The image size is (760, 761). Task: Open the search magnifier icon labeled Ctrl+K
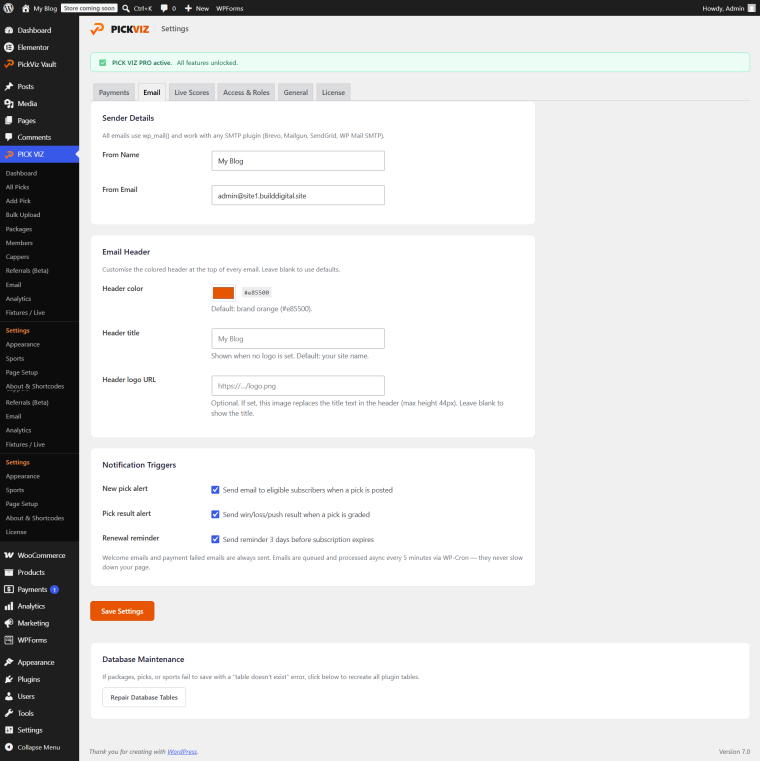pyautogui.click(x=126, y=8)
